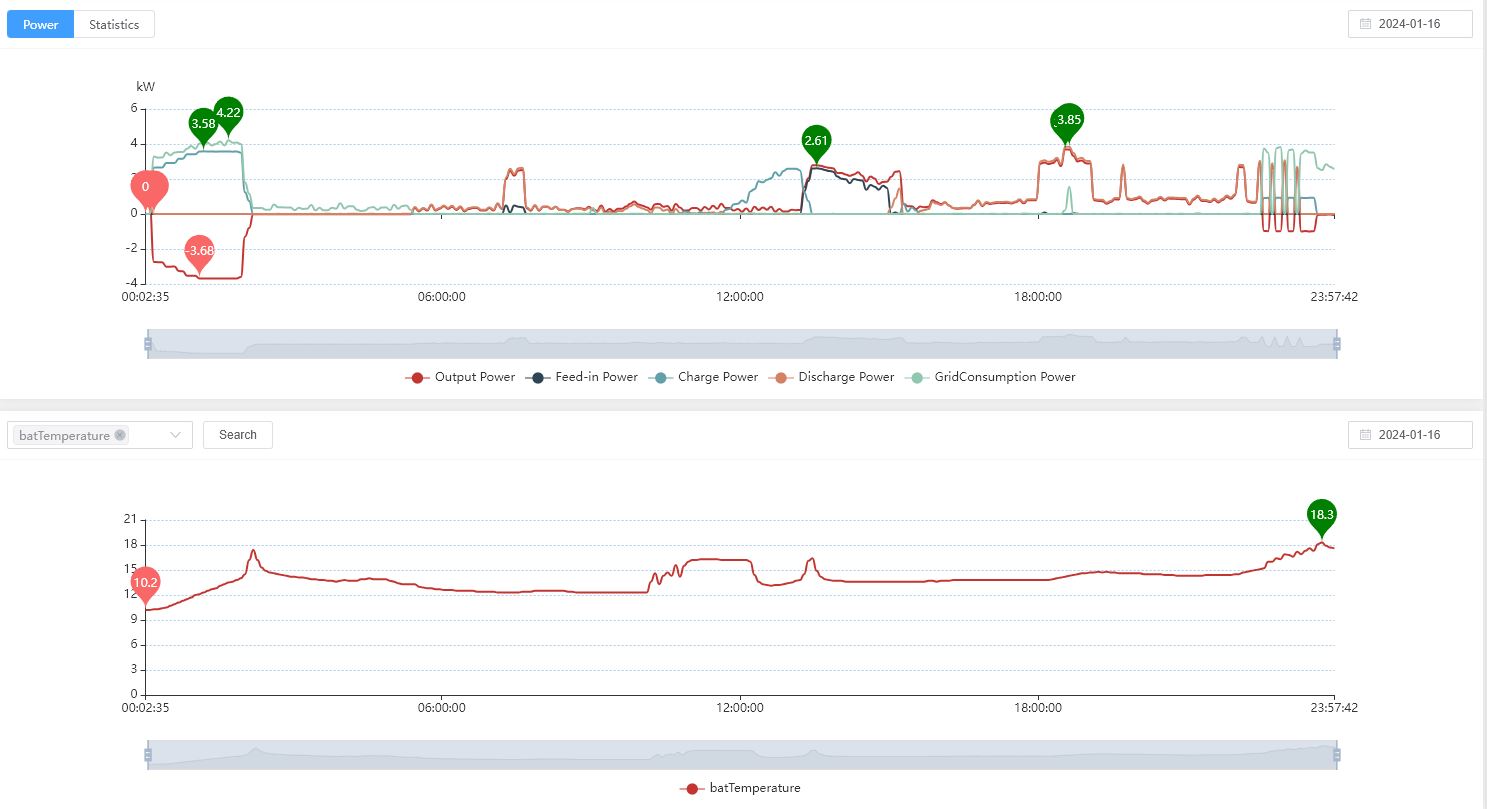Expand the batTemperature parameter dropdown arrow

(x=176, y=435)
